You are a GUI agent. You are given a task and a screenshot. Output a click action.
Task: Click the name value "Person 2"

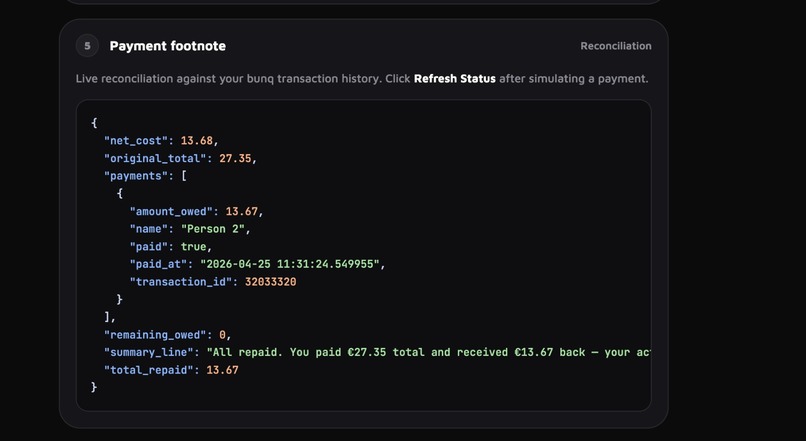click(x=213, y=229)
